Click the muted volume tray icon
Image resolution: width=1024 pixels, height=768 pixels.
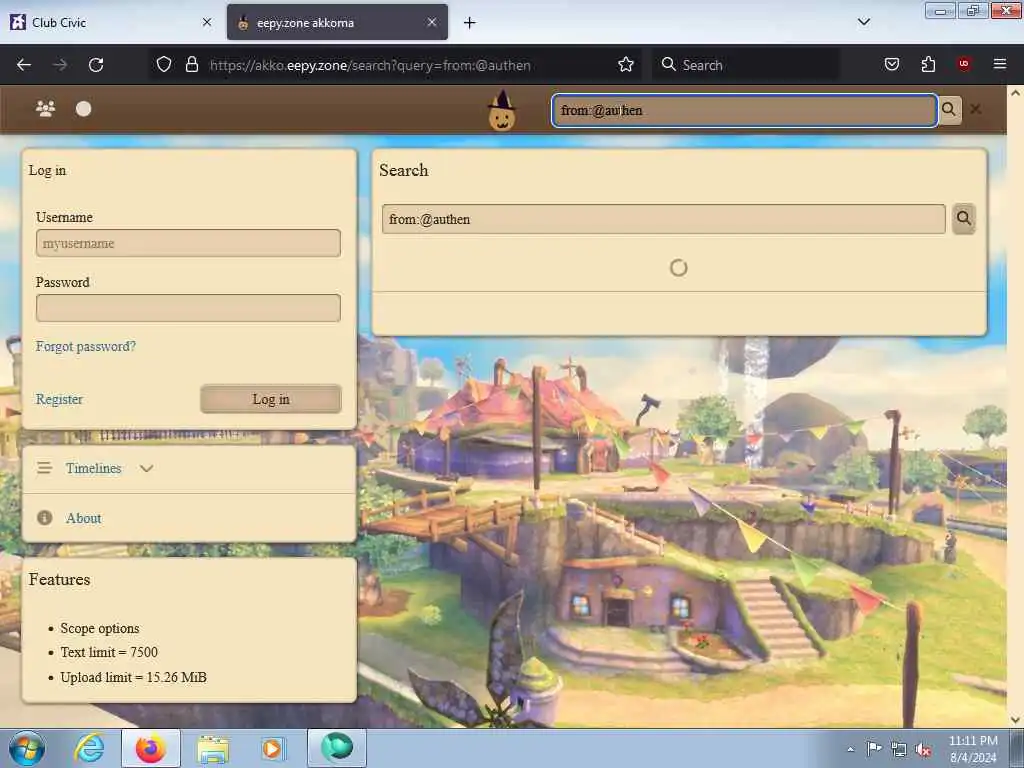click(x=923, y=749)
